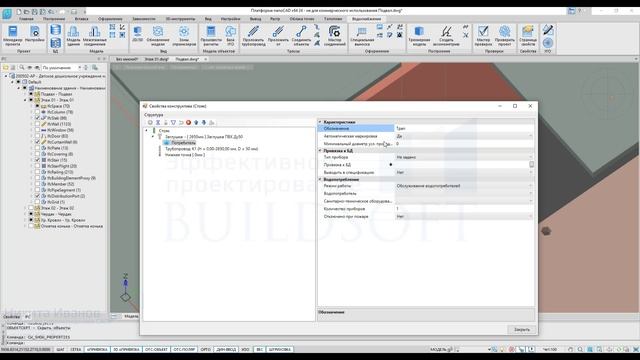
Task: Collapse the Default tree node
Action: (13, 82)
